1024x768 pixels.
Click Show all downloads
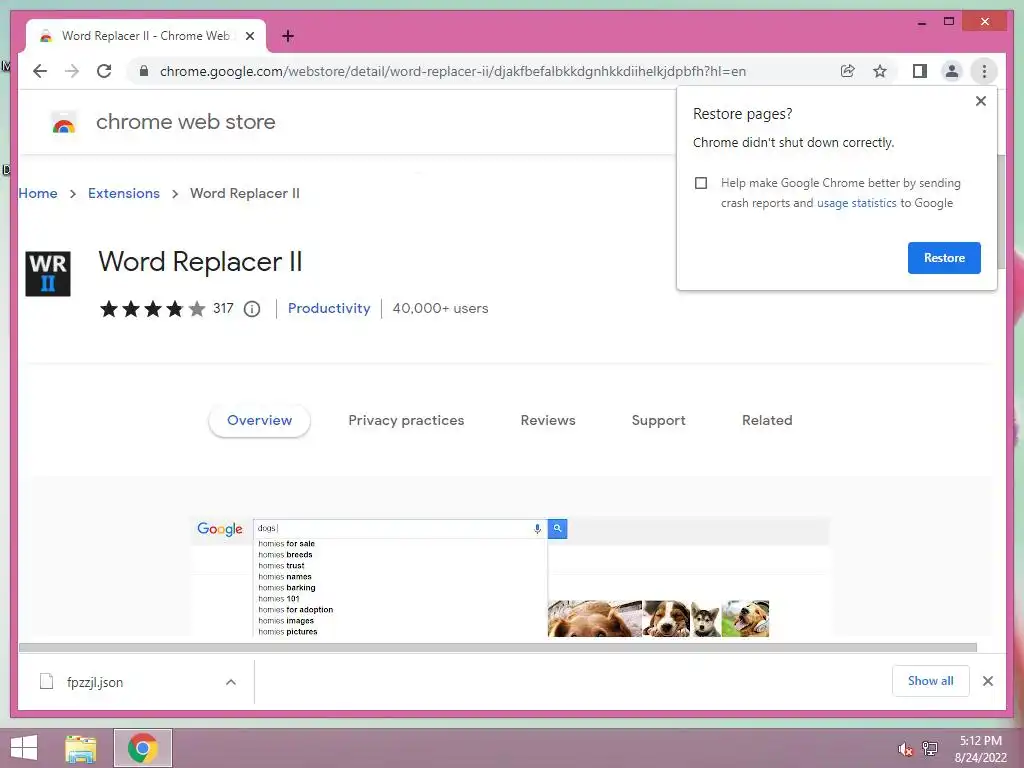931,681
